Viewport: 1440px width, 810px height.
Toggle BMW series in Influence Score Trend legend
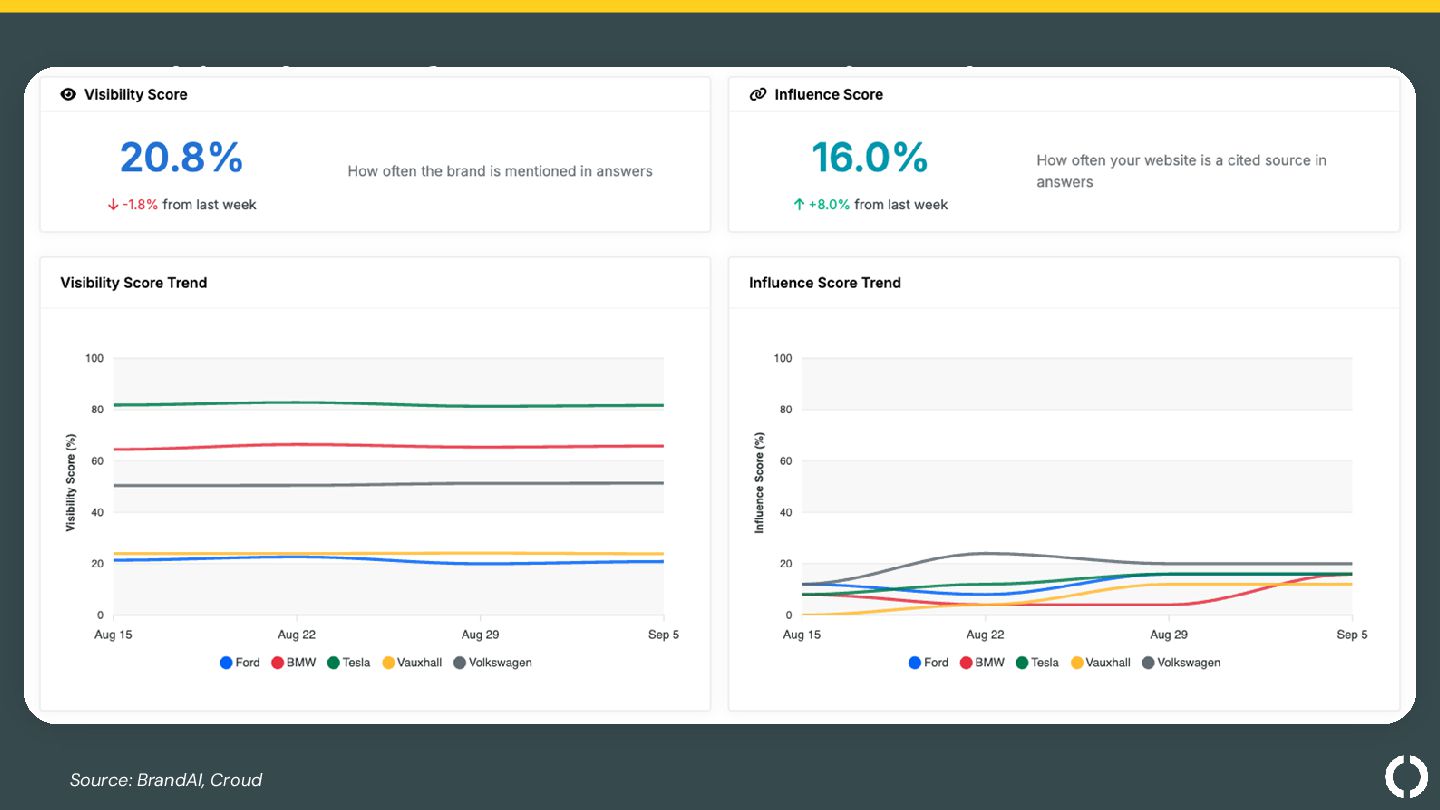[x=983, y=663]
